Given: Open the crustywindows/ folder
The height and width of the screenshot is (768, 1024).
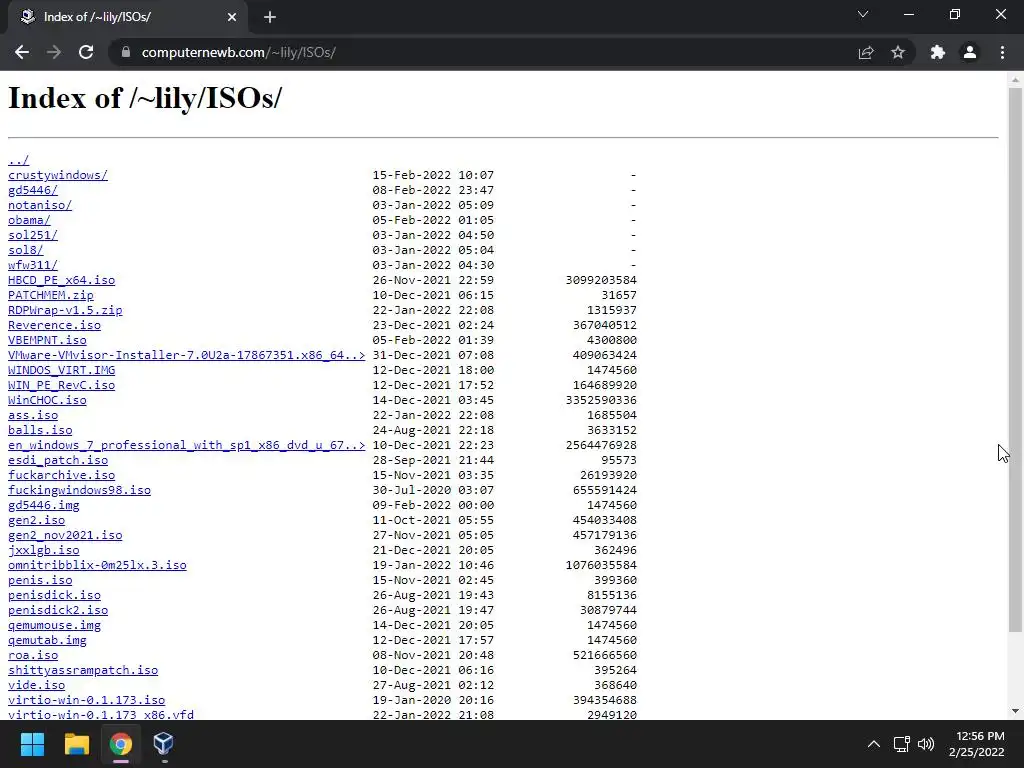Looking at the screenshot, I should pyautogui.click(x=57, y=175).
